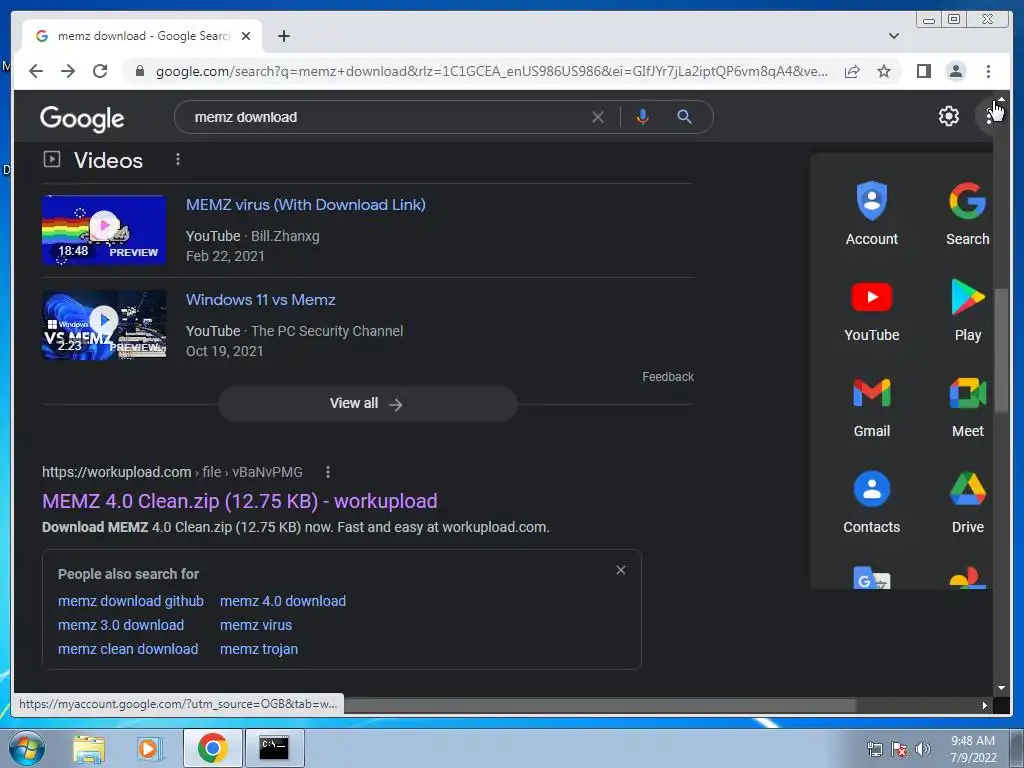
Task: Close People also search for box
Action: coord(620,570)
